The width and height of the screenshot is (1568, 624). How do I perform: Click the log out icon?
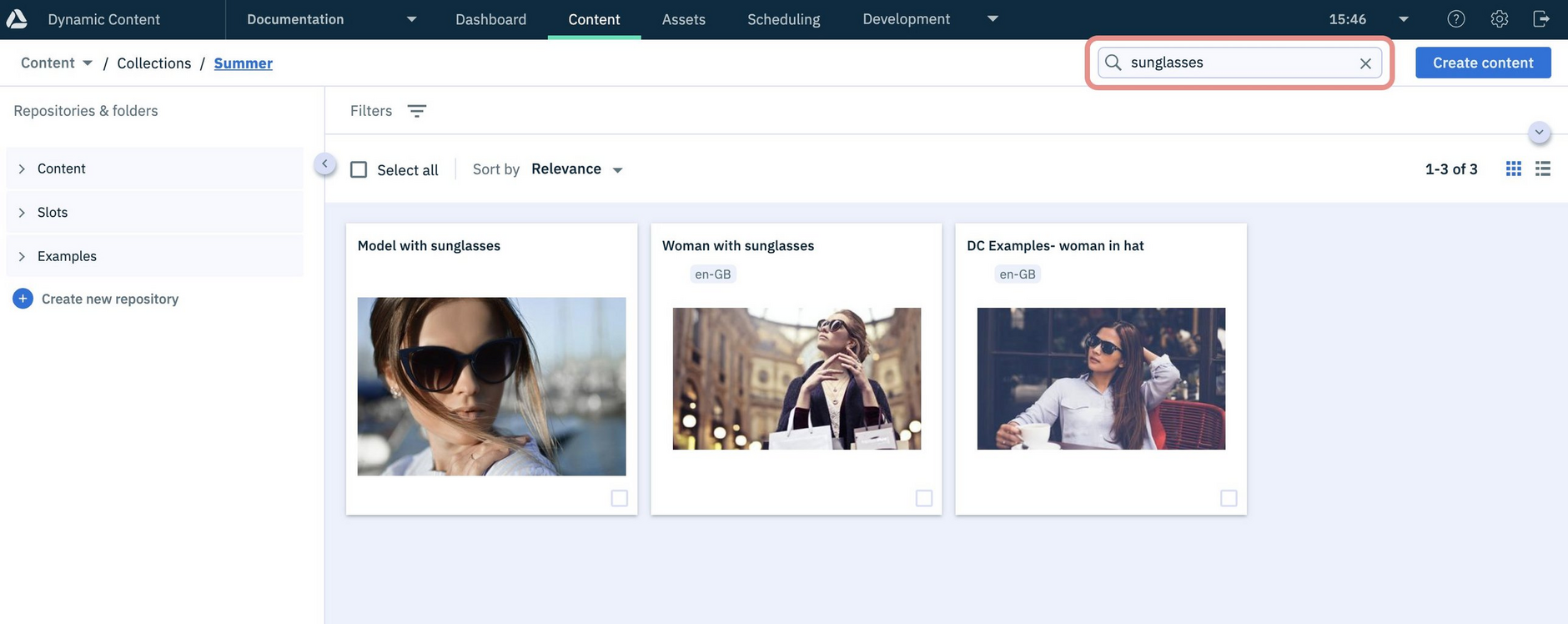(x=1541, y=19)
